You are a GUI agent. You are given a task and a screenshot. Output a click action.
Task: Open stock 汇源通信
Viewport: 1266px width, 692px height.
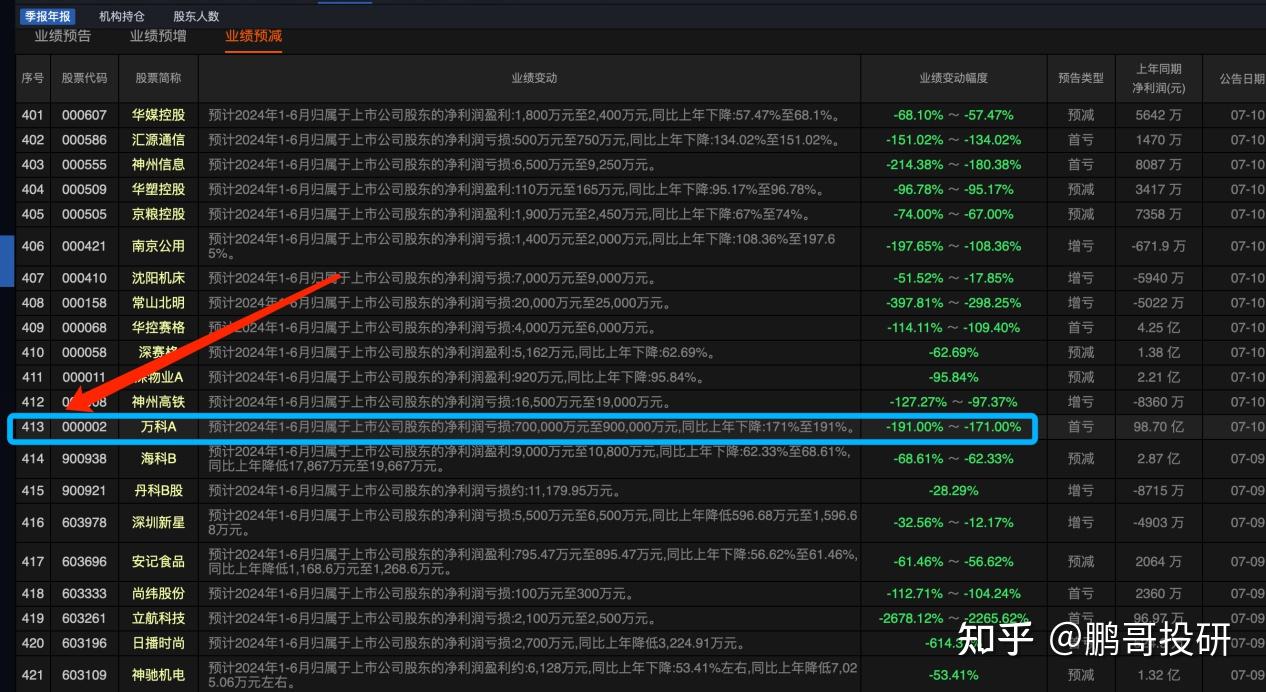158,140
